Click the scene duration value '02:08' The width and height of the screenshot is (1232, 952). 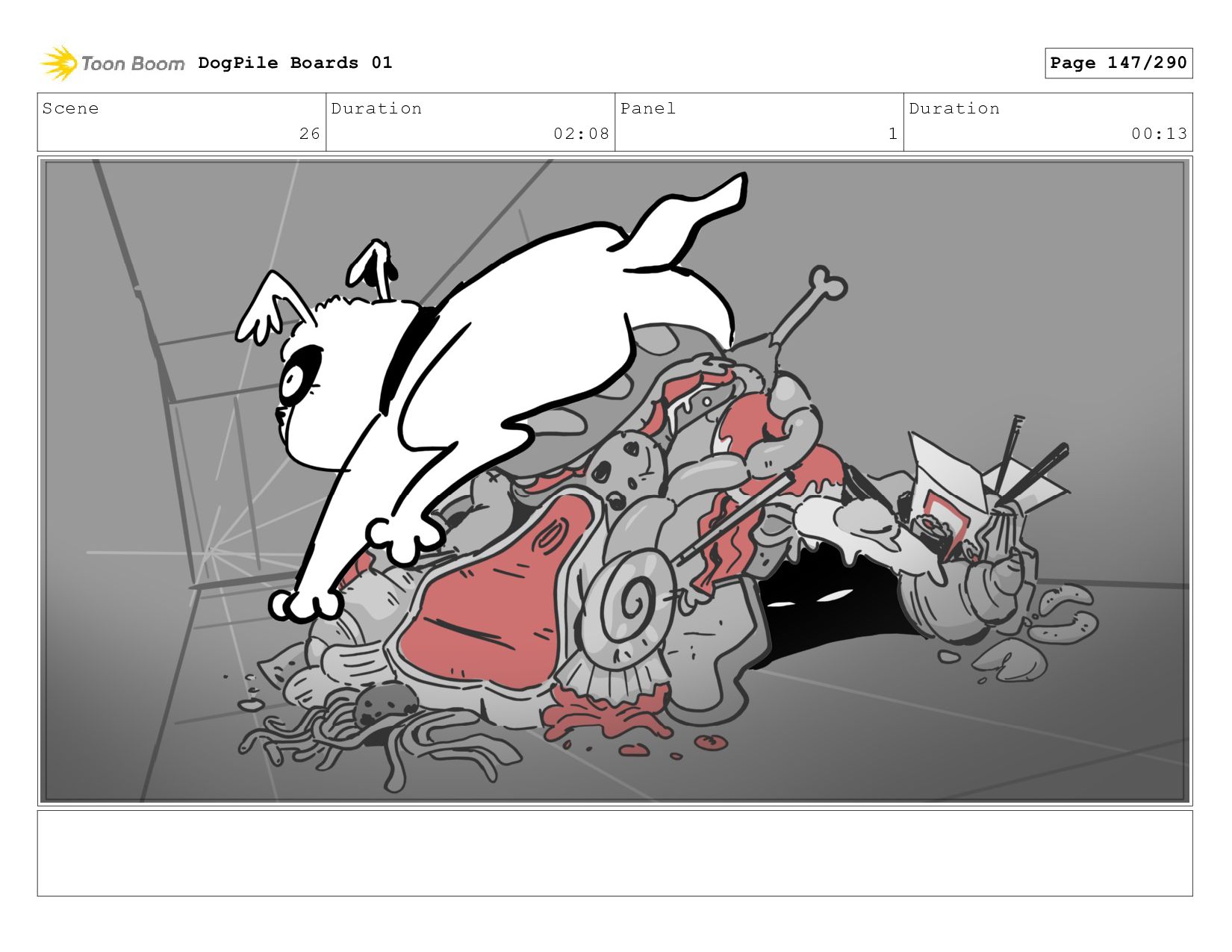(582, 134)
